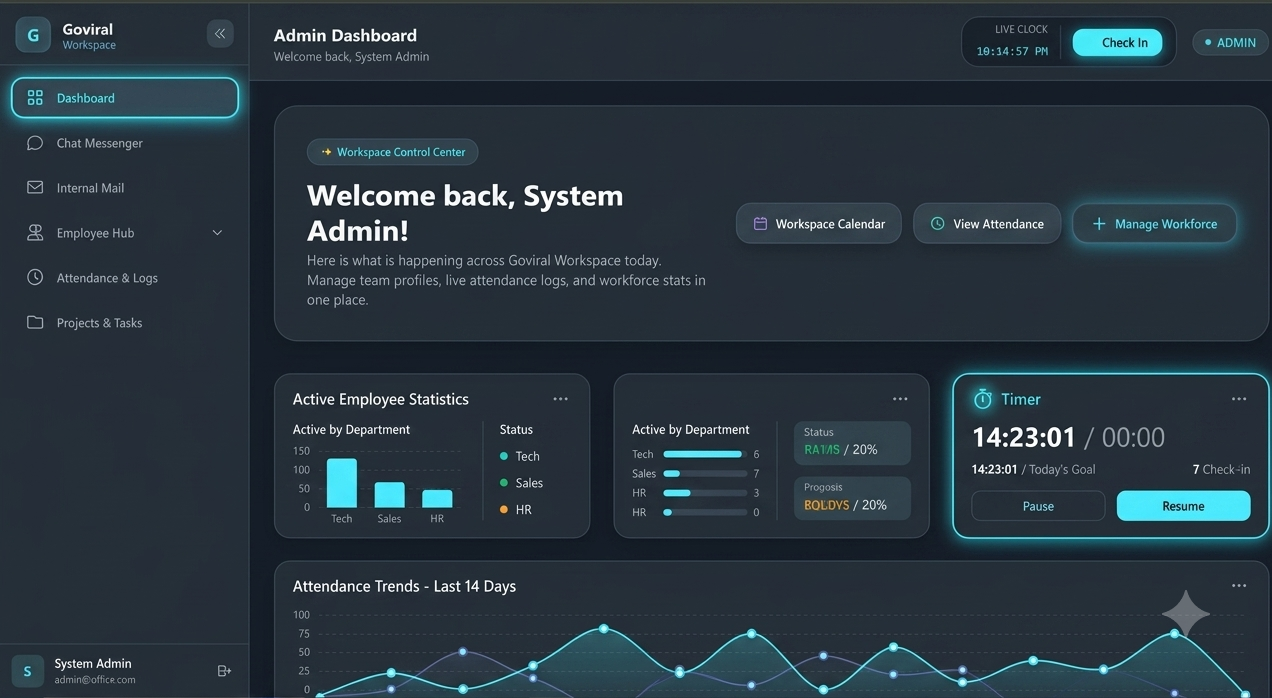This screenshot has height=698, width=1272.
Task: Click the Admin Dashboard heading
Action: pos(345,35)
